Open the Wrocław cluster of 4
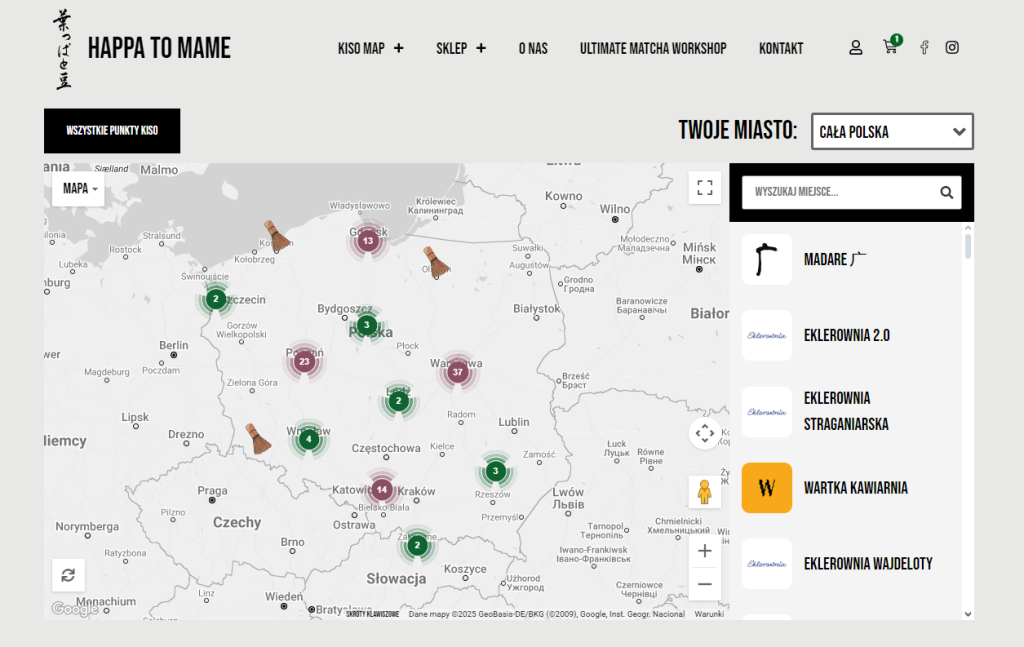1024x647 pixels. click(x=309, y=439)
